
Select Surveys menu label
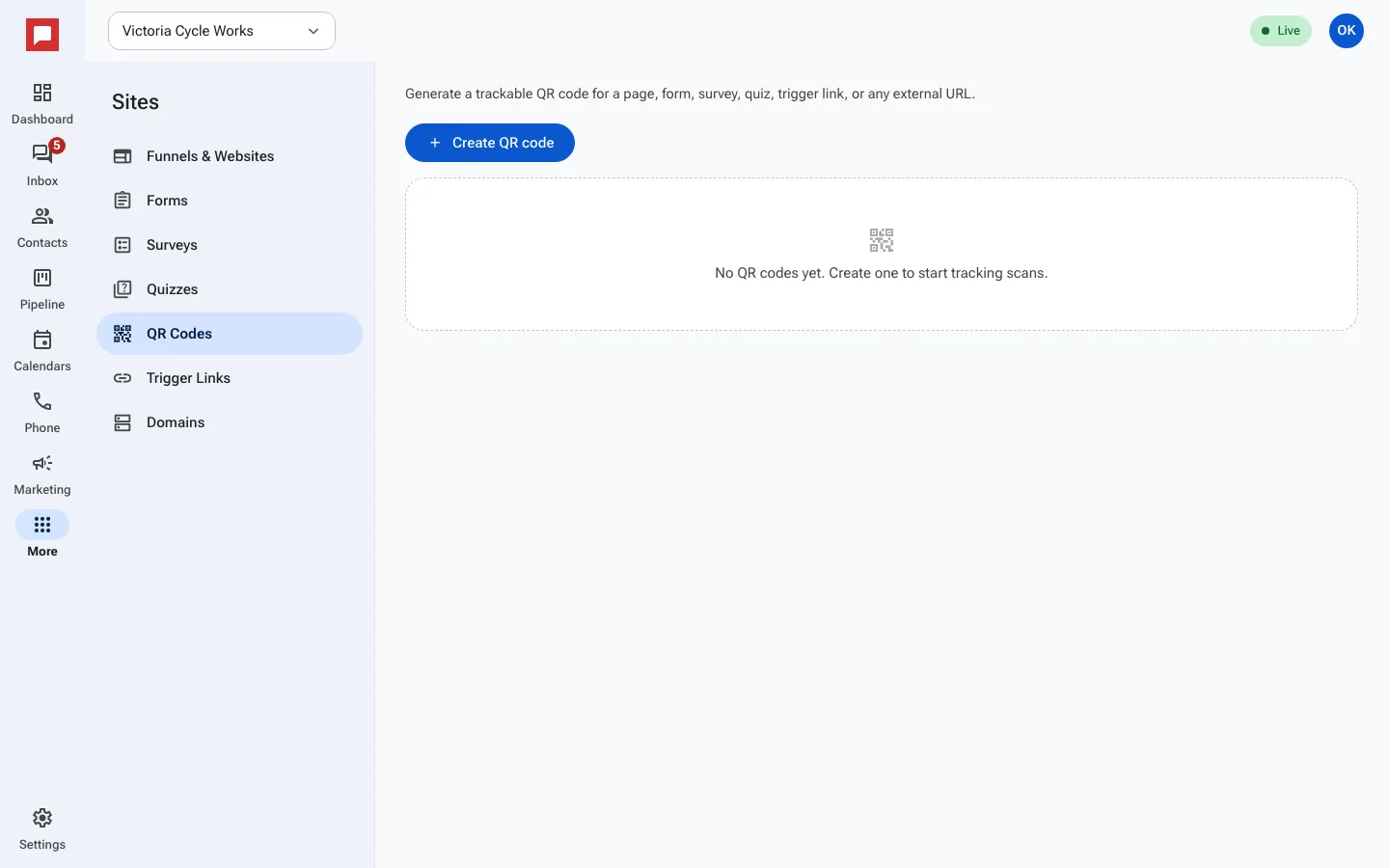pos(172,245)
